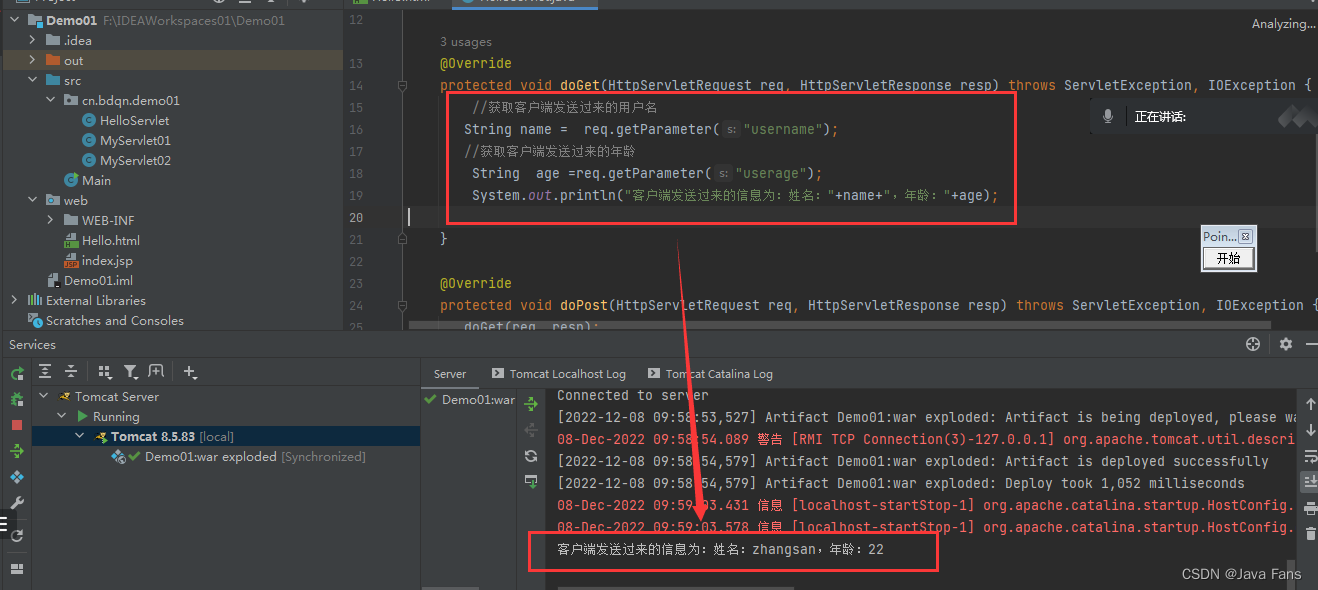Toggle fold marker at doGet method line
This screenshot has width=1318, height=590.
402,86
